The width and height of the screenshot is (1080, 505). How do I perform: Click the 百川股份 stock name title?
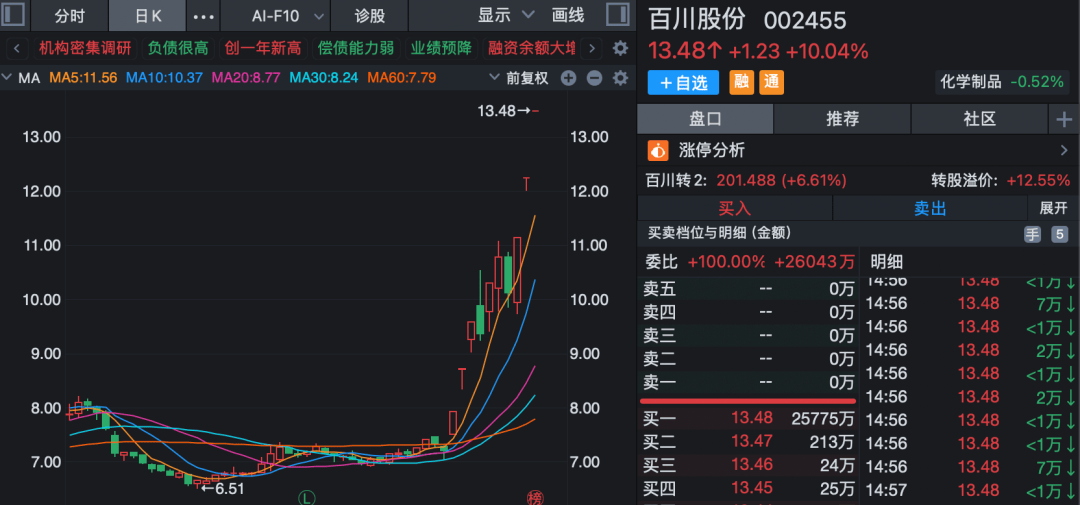(x=697, y=19)
